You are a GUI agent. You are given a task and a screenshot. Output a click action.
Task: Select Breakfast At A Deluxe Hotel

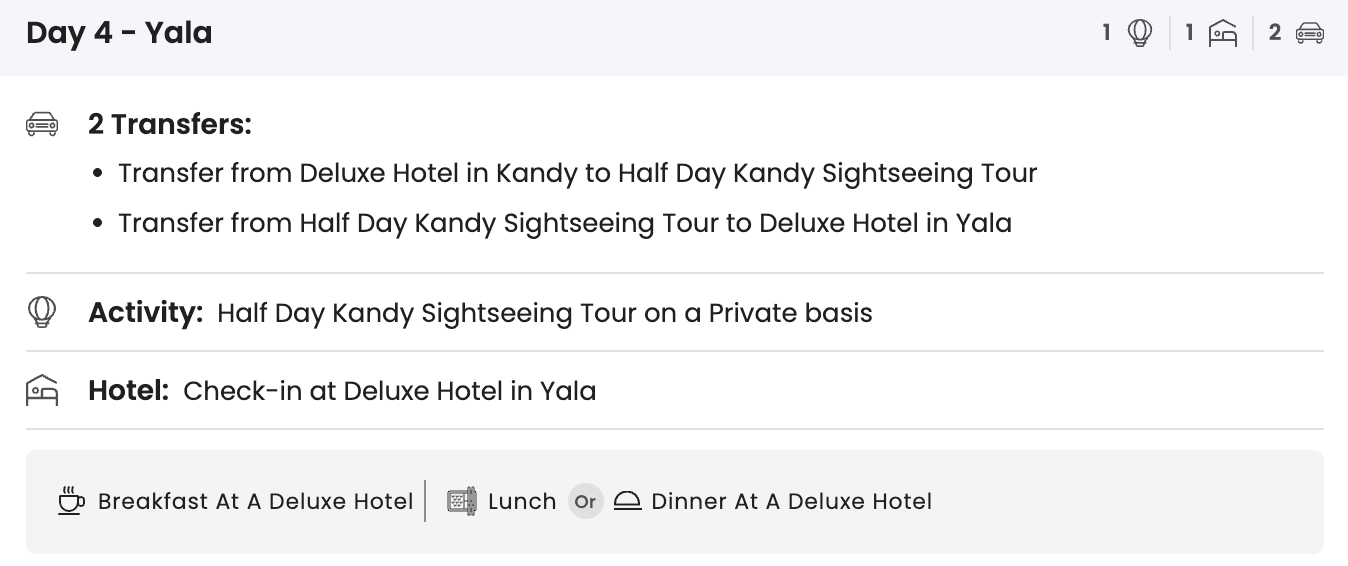click(255, 501)
